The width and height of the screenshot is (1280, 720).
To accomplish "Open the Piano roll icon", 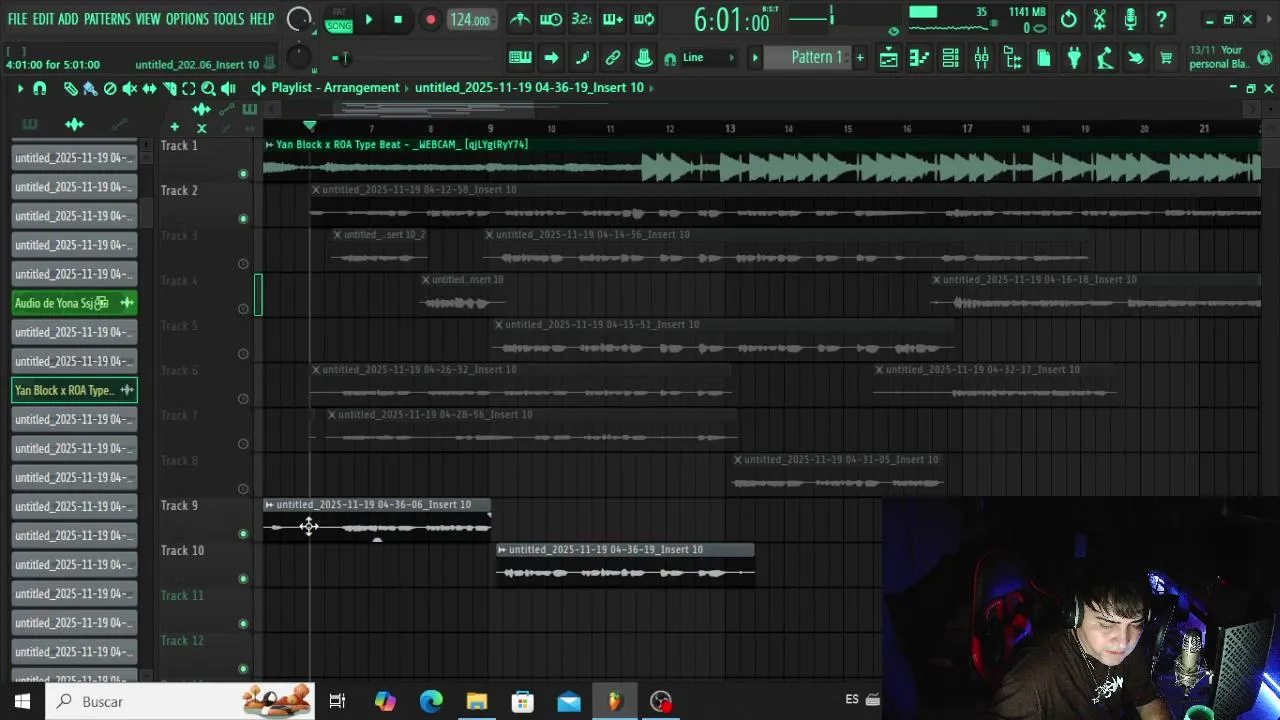I will 919,58.
